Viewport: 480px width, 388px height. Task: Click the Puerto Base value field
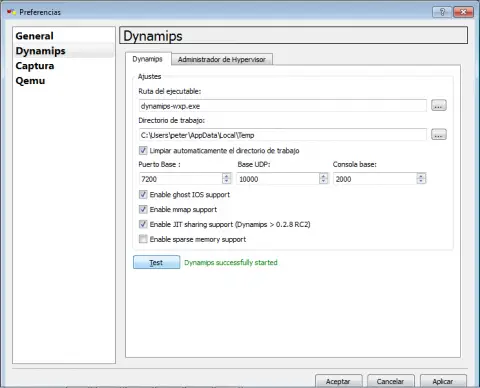pos(180,179)
